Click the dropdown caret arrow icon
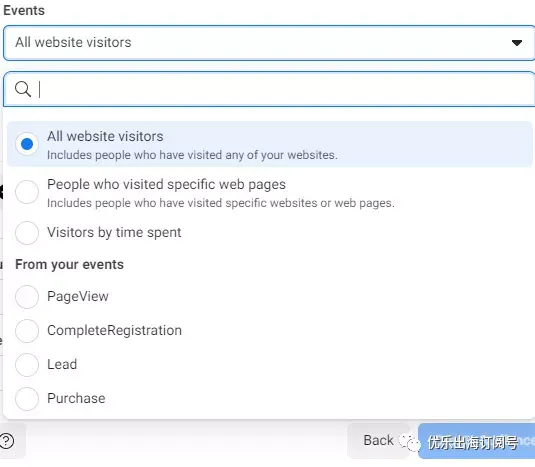The height and width of the screenshot is (467, 535). [517, 43]
